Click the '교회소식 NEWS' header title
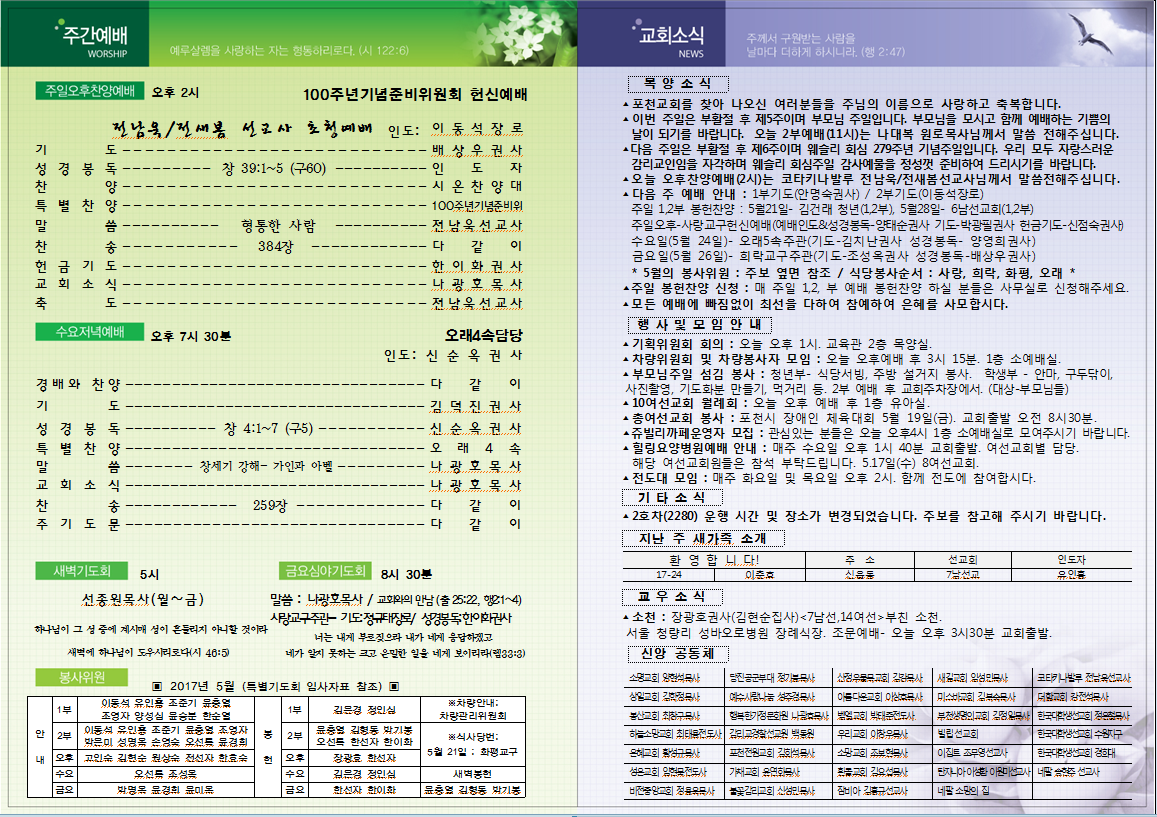1157x817 pixels. (x=671, y=41)
